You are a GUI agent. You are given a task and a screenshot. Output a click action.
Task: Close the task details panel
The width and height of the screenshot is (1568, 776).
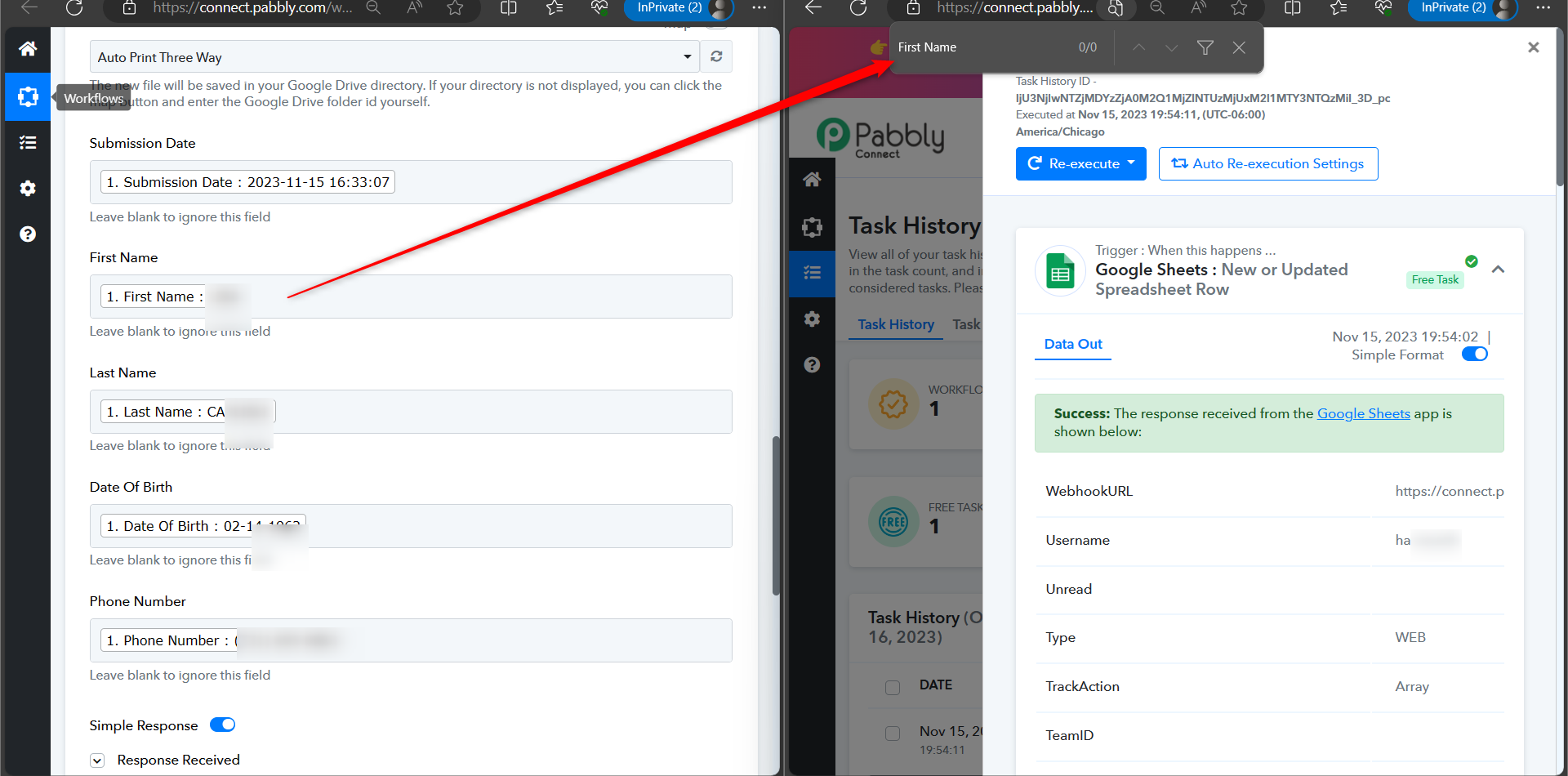1534,47
